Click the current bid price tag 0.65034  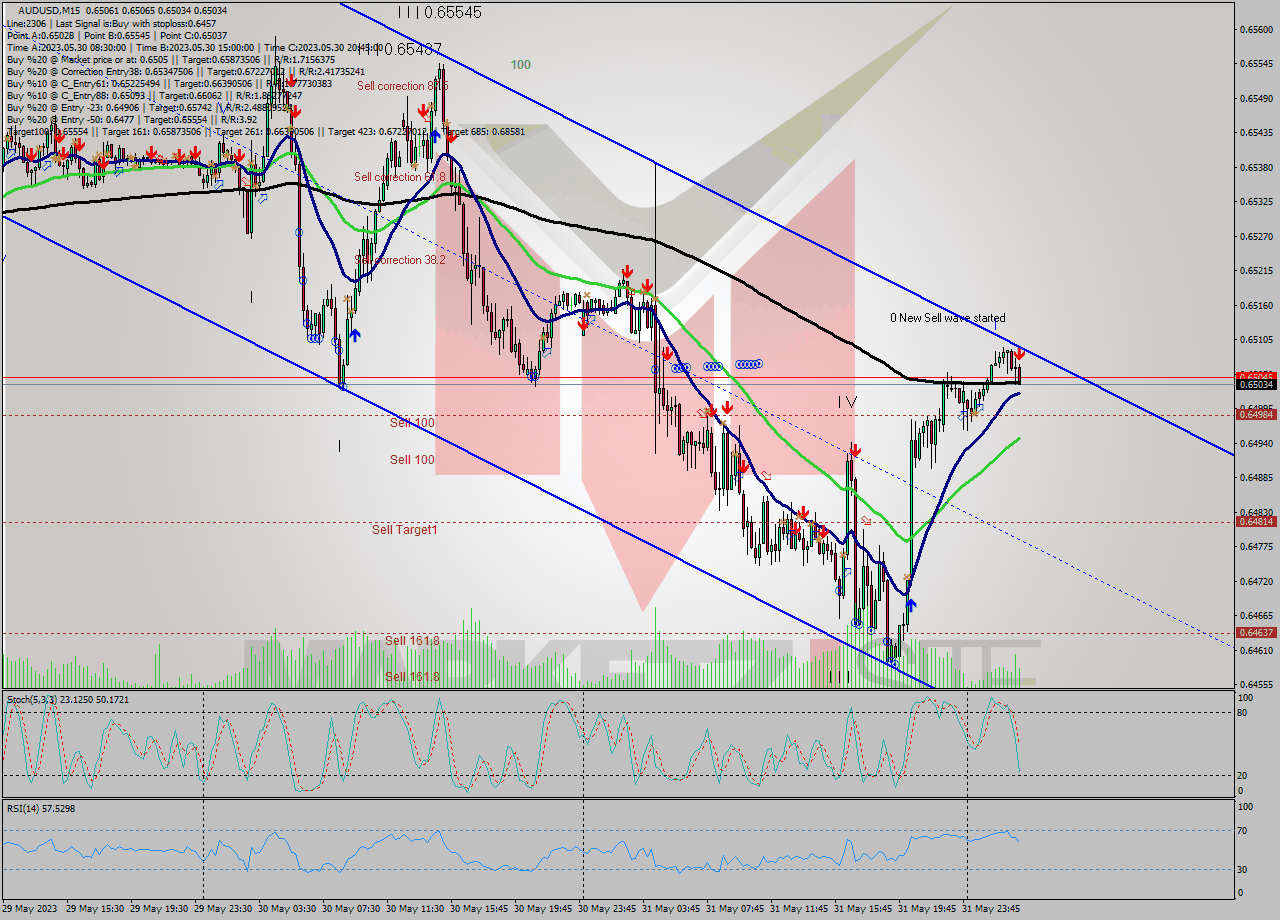pos(1255,384)
